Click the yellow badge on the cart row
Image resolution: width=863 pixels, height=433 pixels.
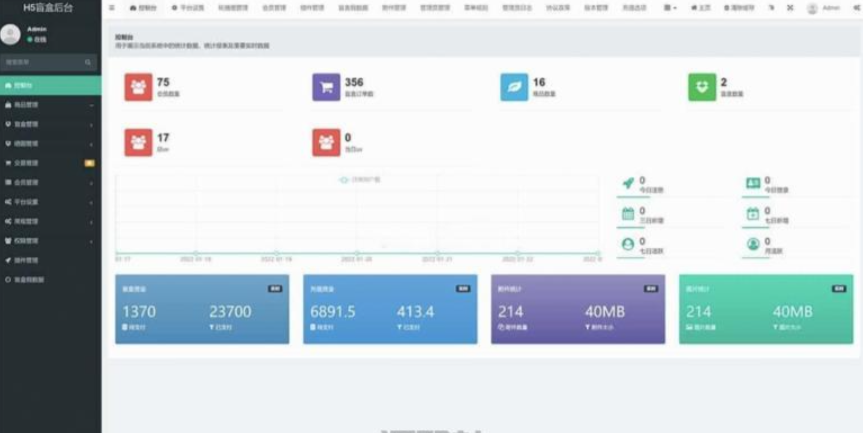89,163
